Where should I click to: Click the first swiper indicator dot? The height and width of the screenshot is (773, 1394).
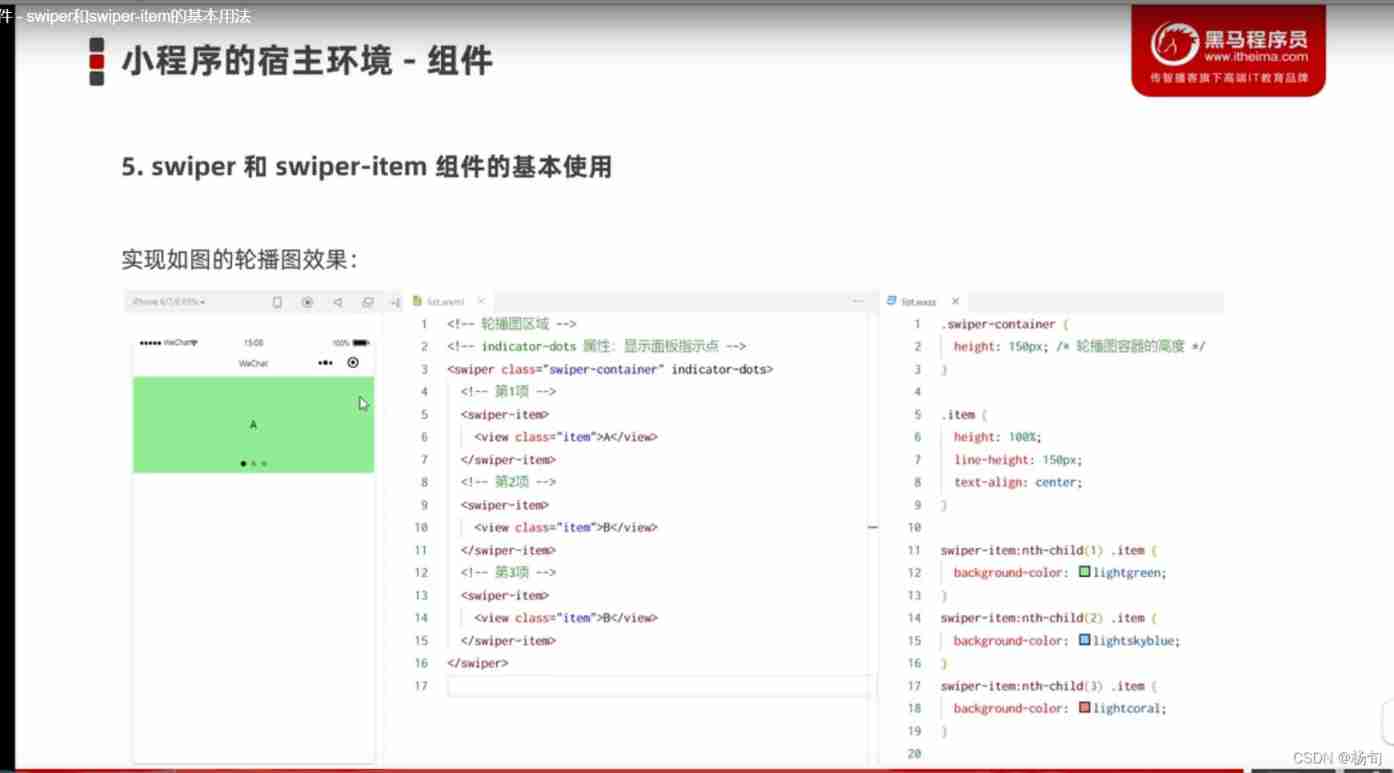(243, 464)
